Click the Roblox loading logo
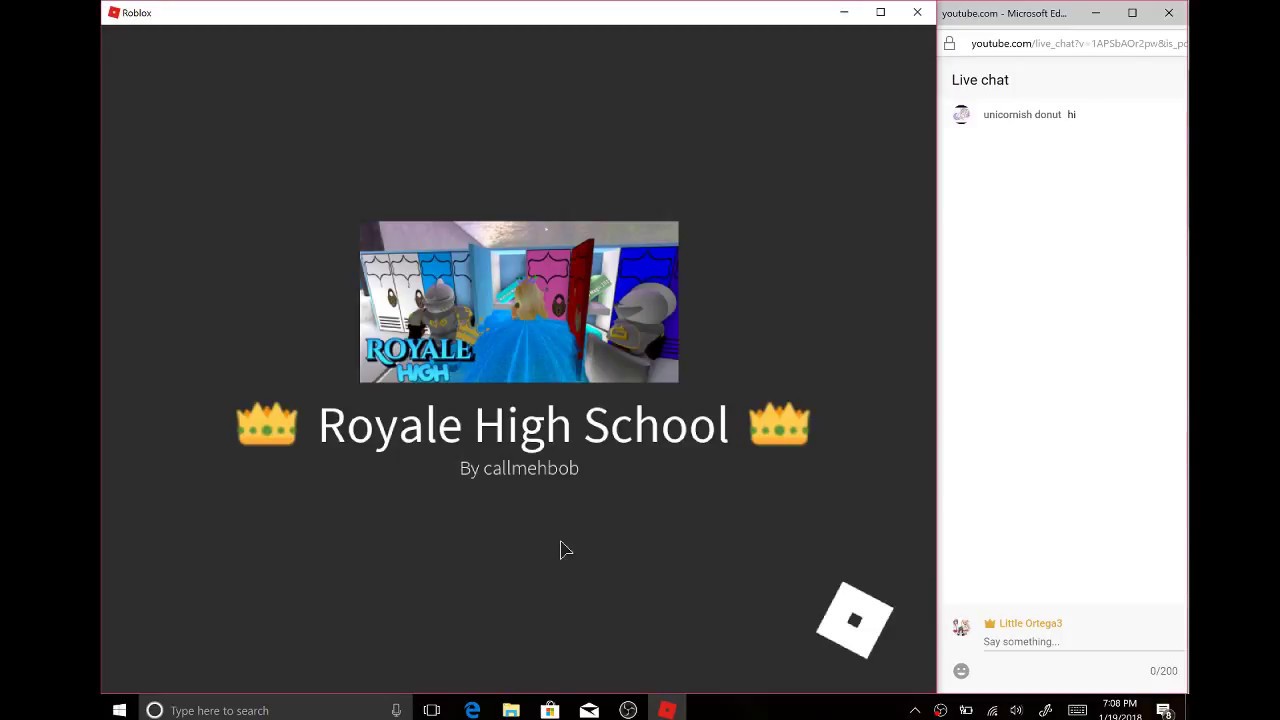Image resolution: width=1280 pixels, height=720 pixels. [854, 620]
